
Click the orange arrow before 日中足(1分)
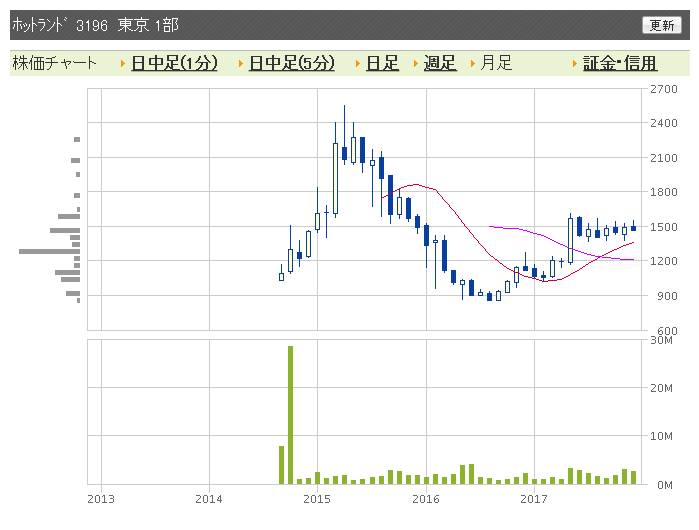[123, 64]
